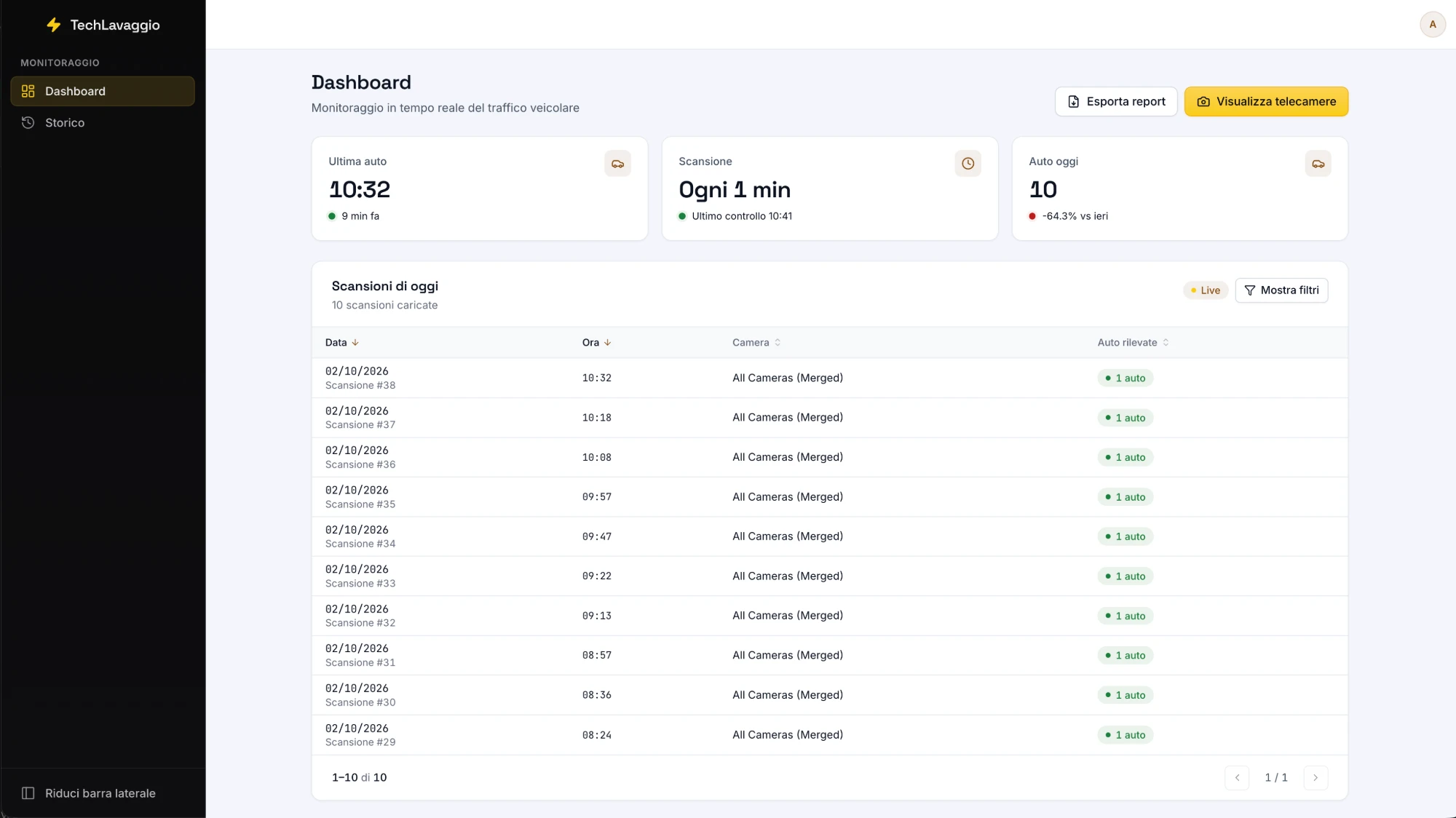Select row Scansione #38
This screenshot has height=818, width=1456.
click(x=829, y=378)
